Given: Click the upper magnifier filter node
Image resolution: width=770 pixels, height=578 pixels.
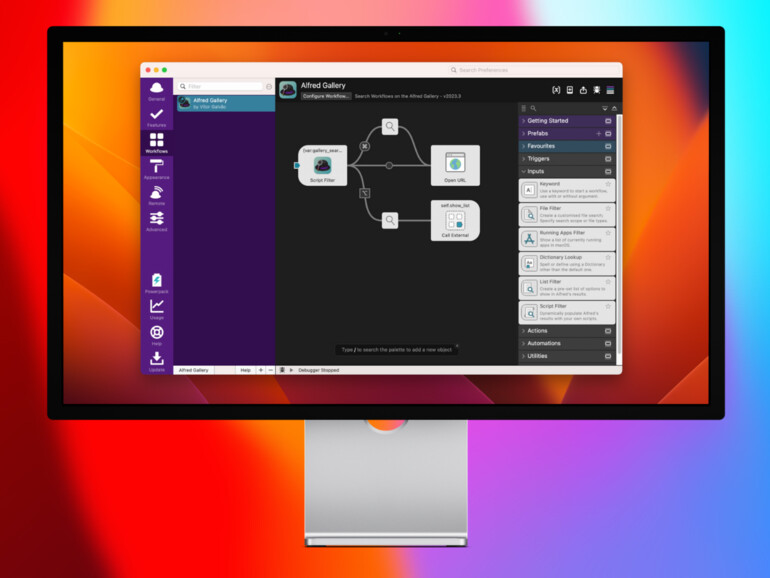Looking at the screenshot, I should pyautogui.click(x=390, y=126).
